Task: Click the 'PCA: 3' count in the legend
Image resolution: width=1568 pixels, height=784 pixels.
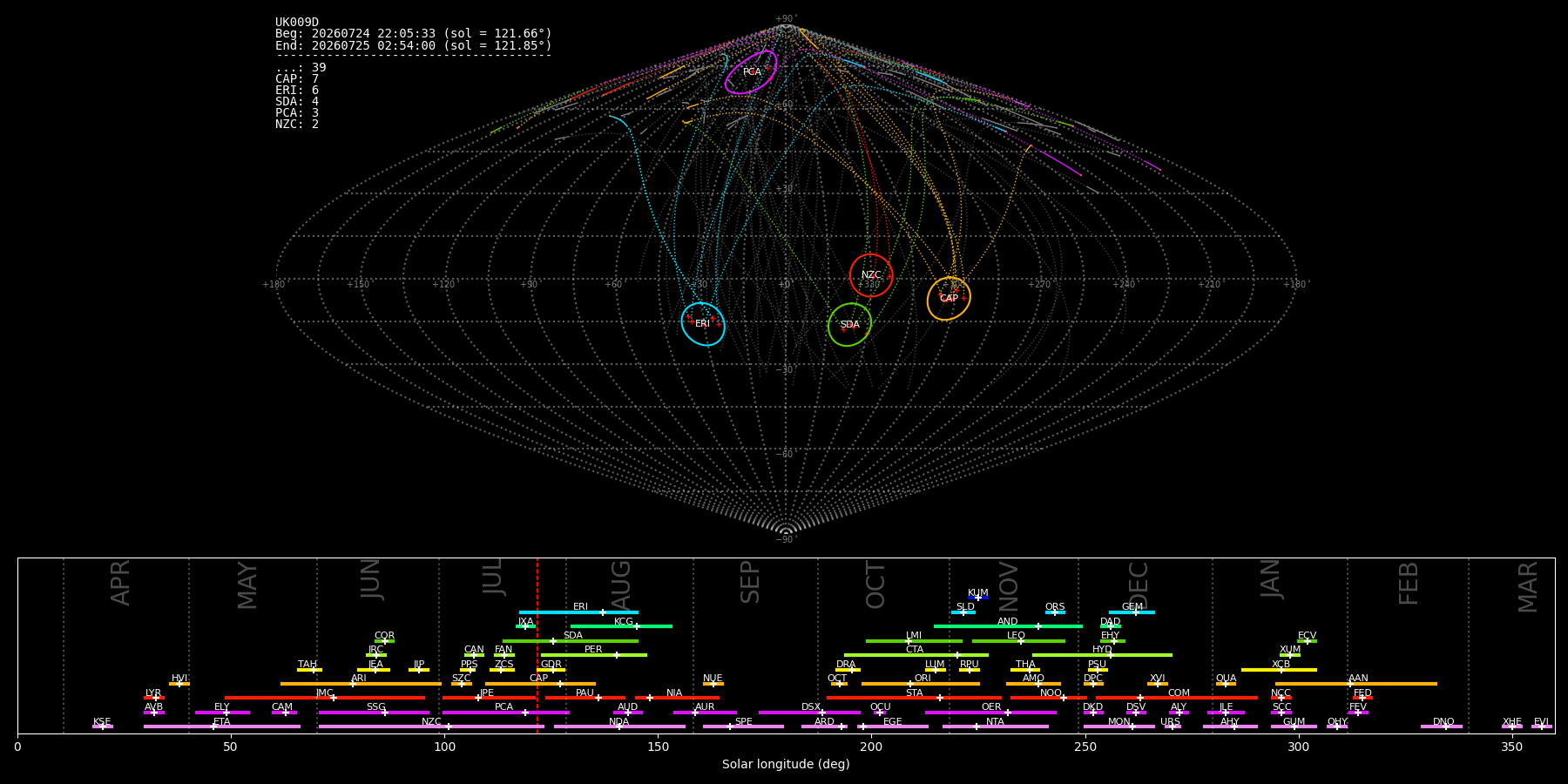Action: pos(297,113)
